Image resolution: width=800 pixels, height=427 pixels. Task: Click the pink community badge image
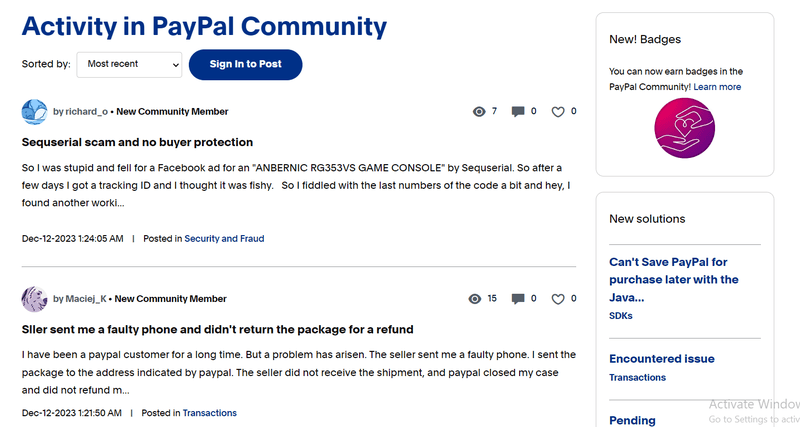coord(684,130)
